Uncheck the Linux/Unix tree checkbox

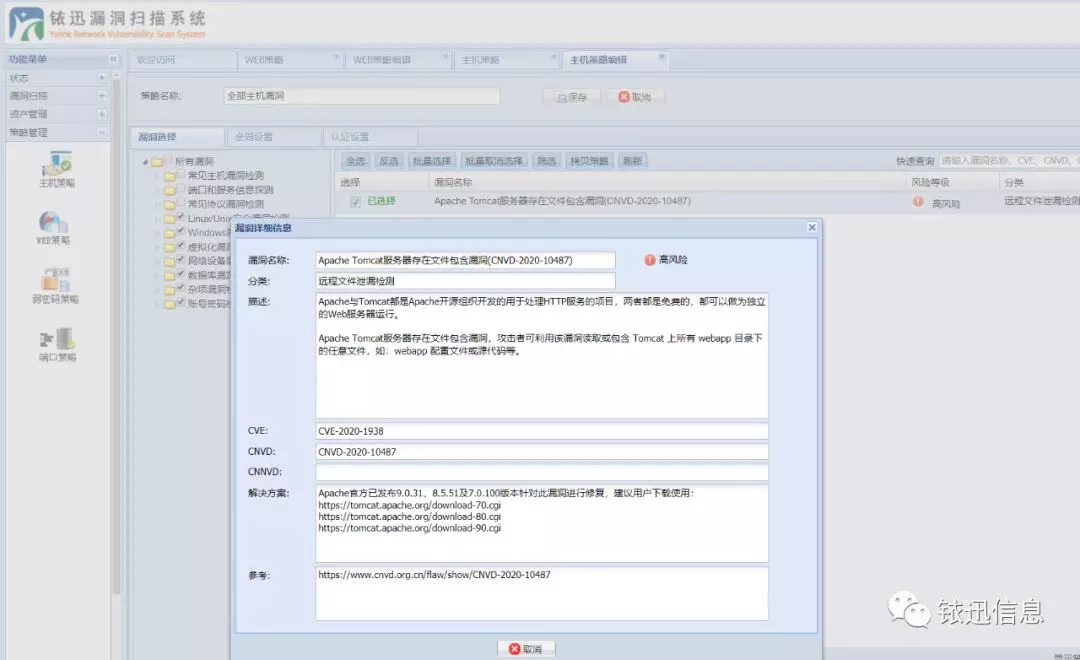[181, 217]
